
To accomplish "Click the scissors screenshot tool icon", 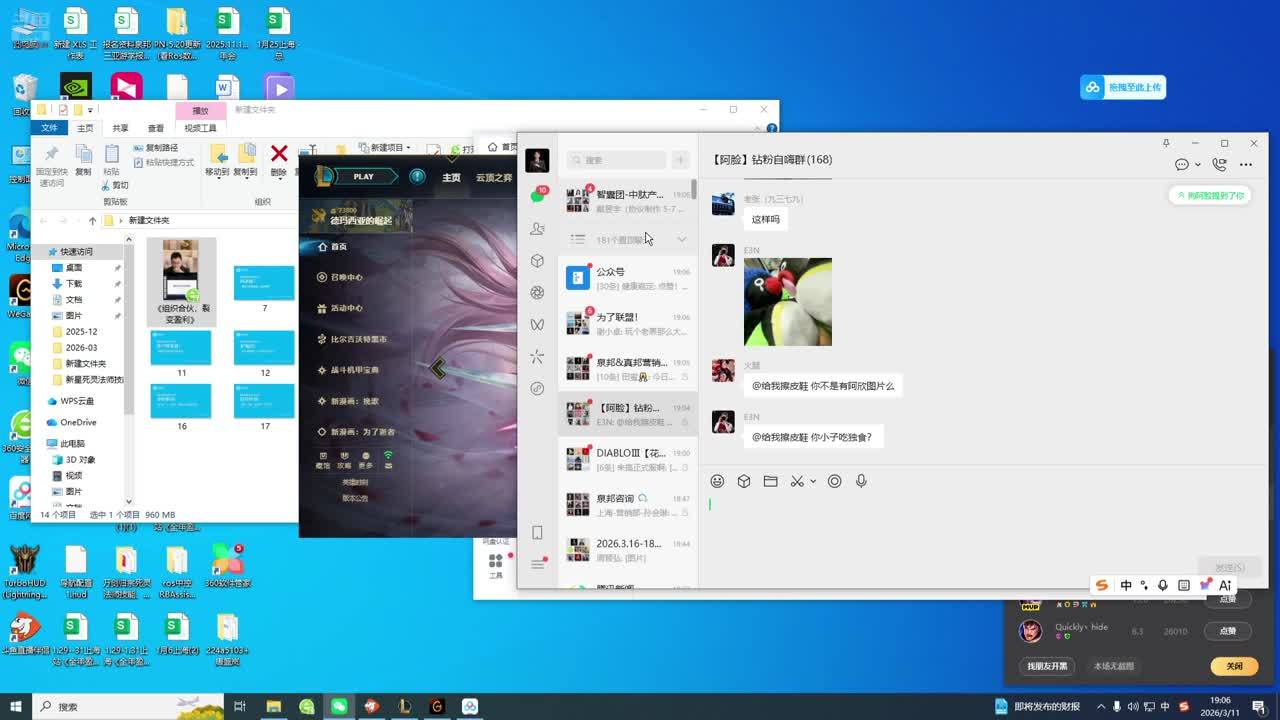I will [796, 481].
